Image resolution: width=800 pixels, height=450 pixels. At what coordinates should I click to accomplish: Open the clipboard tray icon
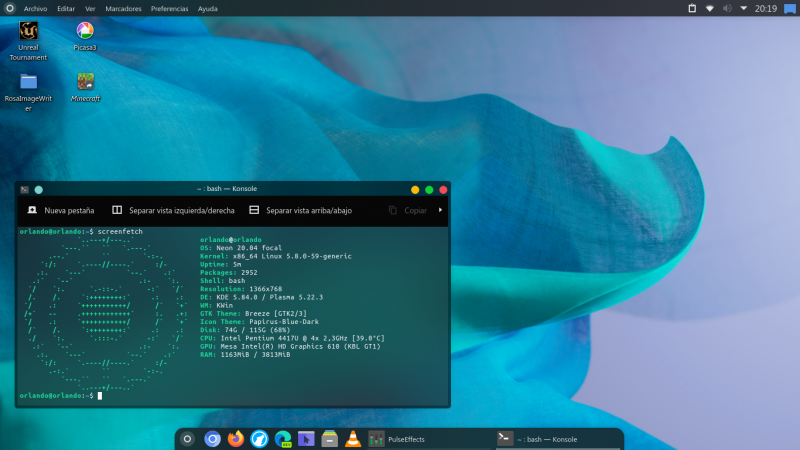click(691, 8)
